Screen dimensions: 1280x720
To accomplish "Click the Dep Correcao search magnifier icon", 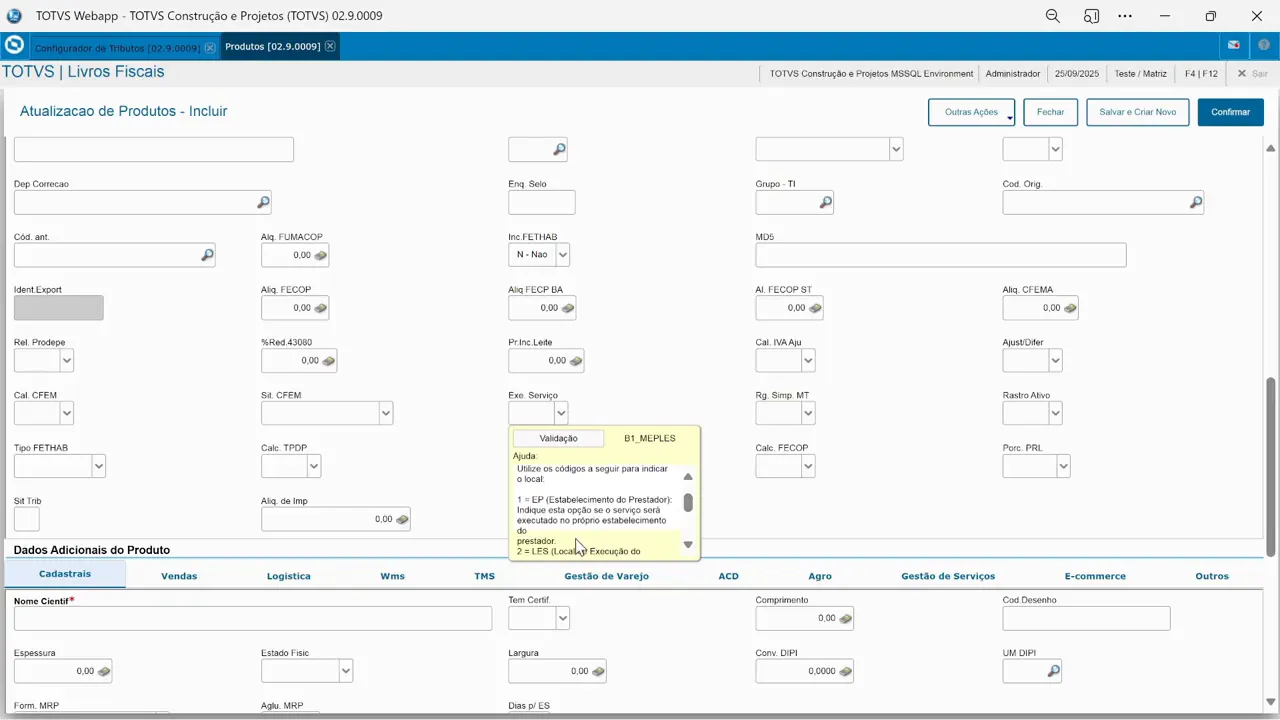I will [263, 203].
